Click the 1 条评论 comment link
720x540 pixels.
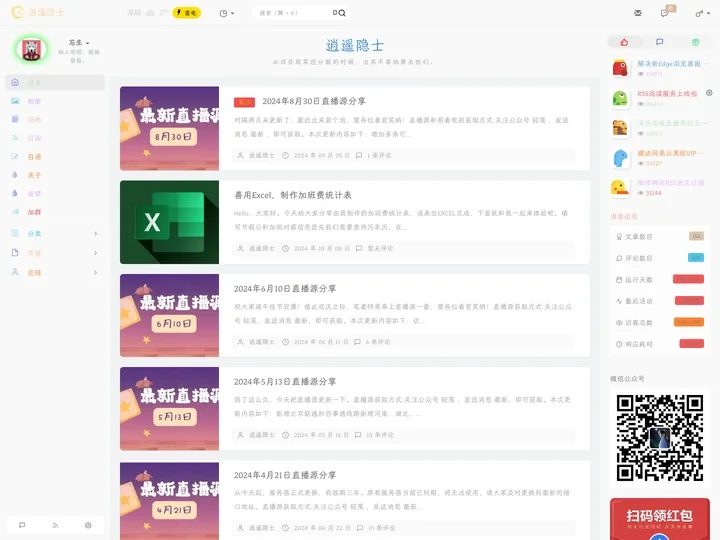point(379,155)
